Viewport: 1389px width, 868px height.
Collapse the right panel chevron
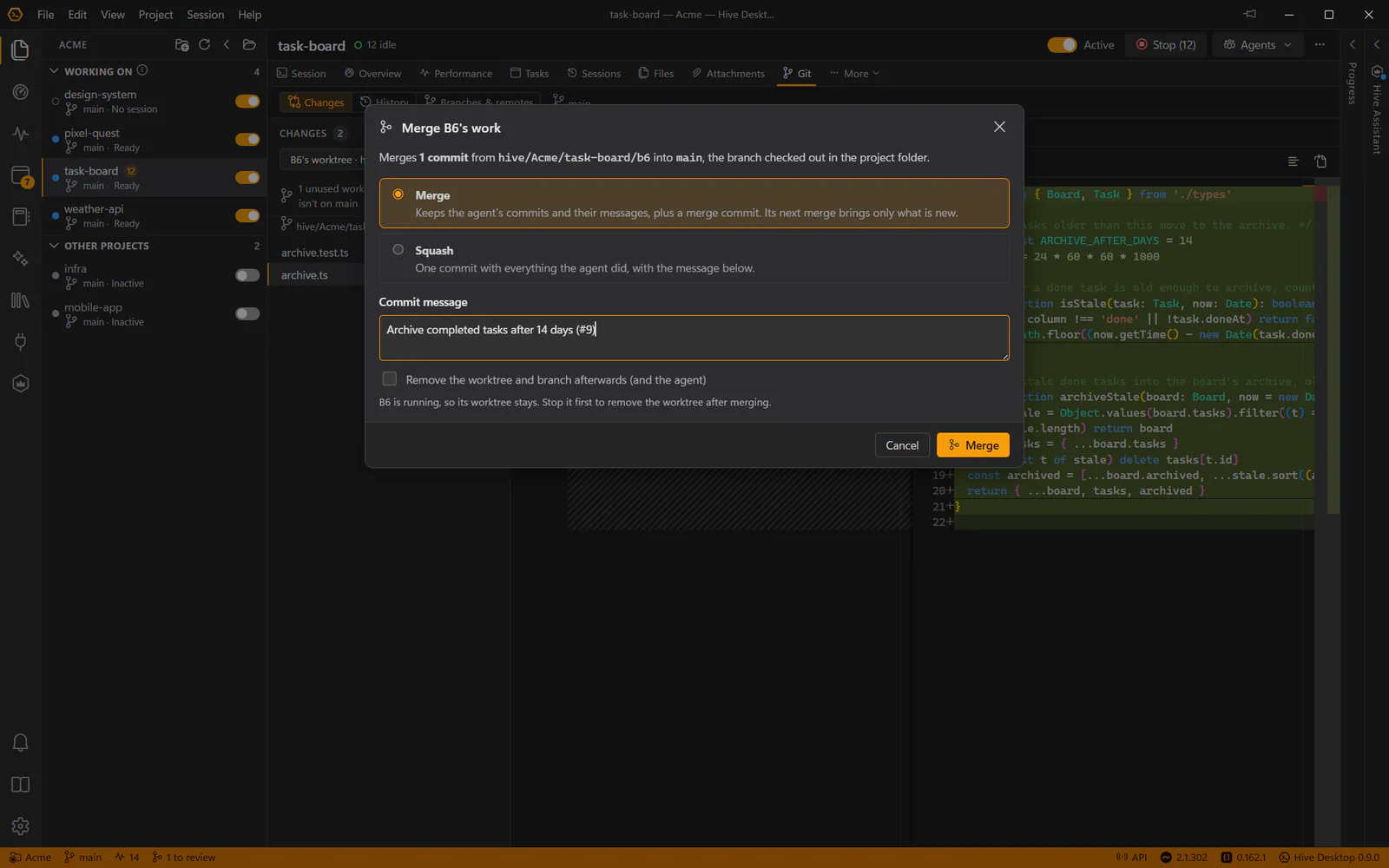[1353, 44]
